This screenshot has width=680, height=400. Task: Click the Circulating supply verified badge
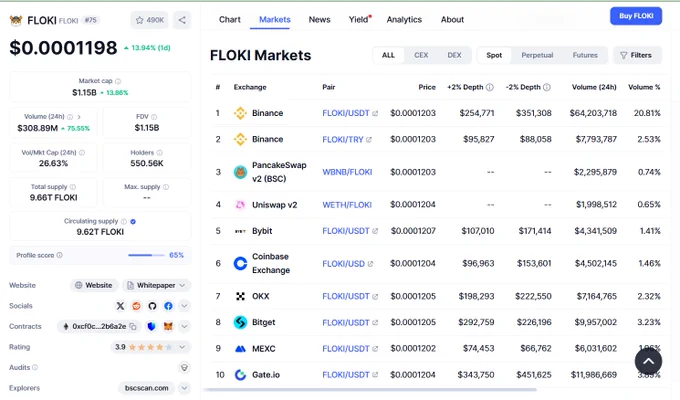[133, 222]
